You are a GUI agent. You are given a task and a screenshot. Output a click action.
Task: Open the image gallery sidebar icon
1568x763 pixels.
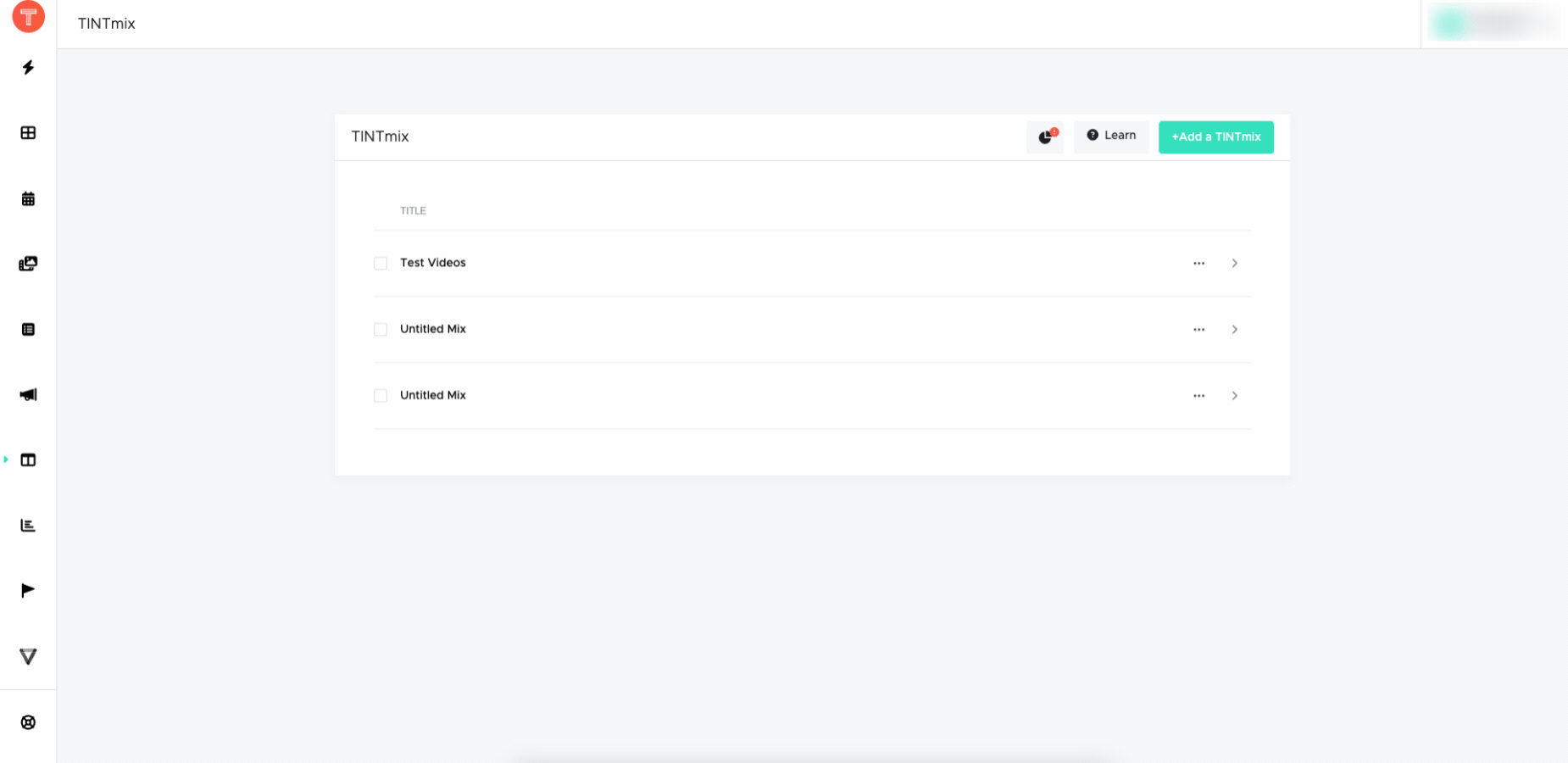point(28,264)
